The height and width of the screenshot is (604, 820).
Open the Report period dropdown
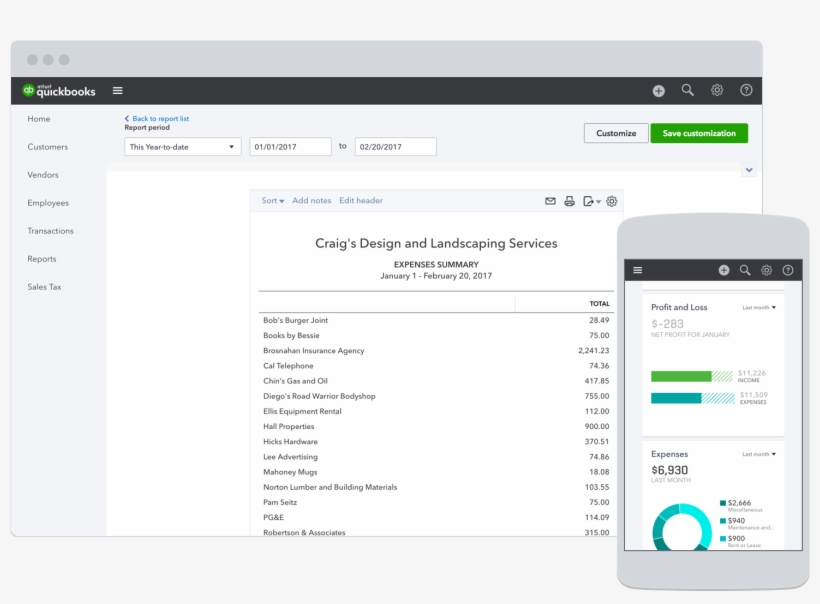(x=182, y=146)
